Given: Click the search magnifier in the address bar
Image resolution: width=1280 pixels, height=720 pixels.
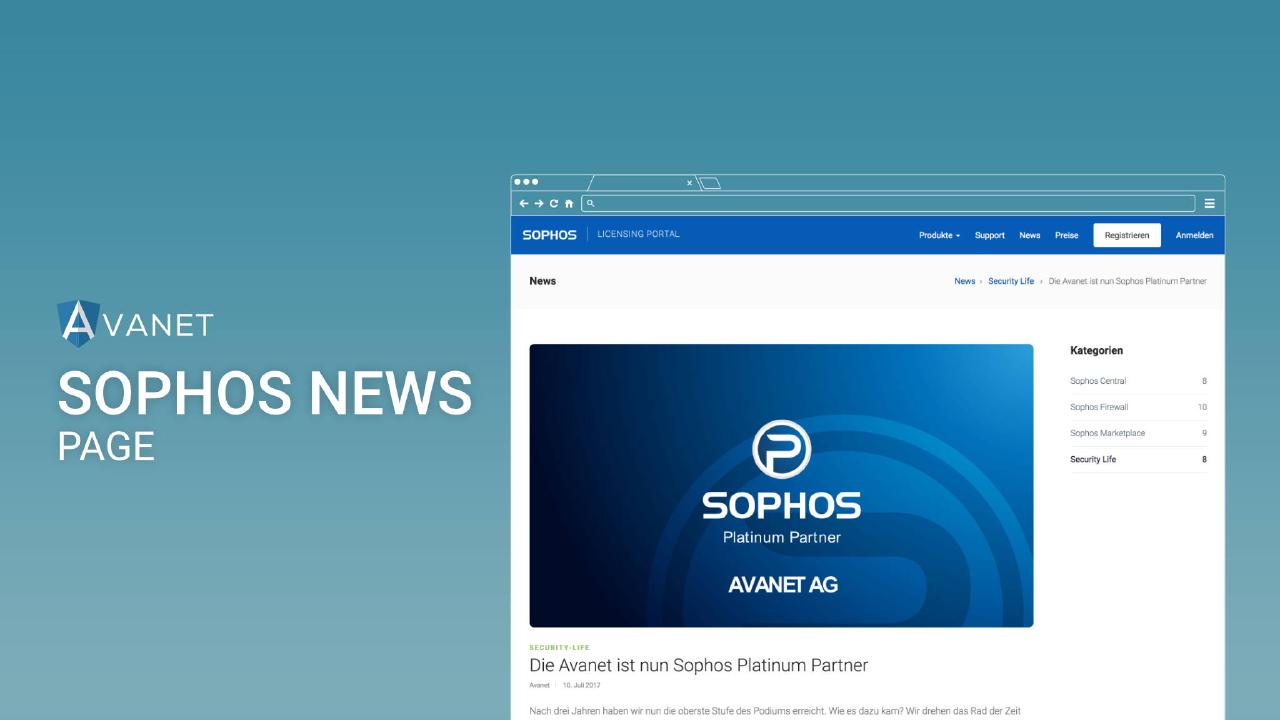Looking at the screenshot, I should [591, 203].
